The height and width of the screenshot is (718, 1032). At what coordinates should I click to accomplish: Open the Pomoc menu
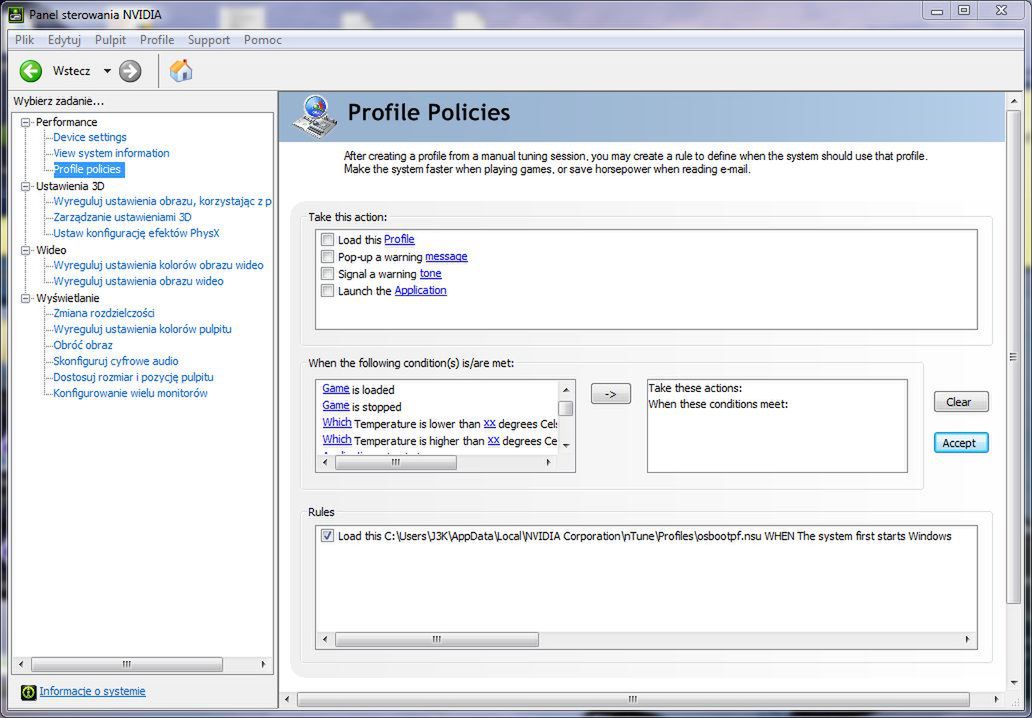pyautogui.click(x=263, y=39)
